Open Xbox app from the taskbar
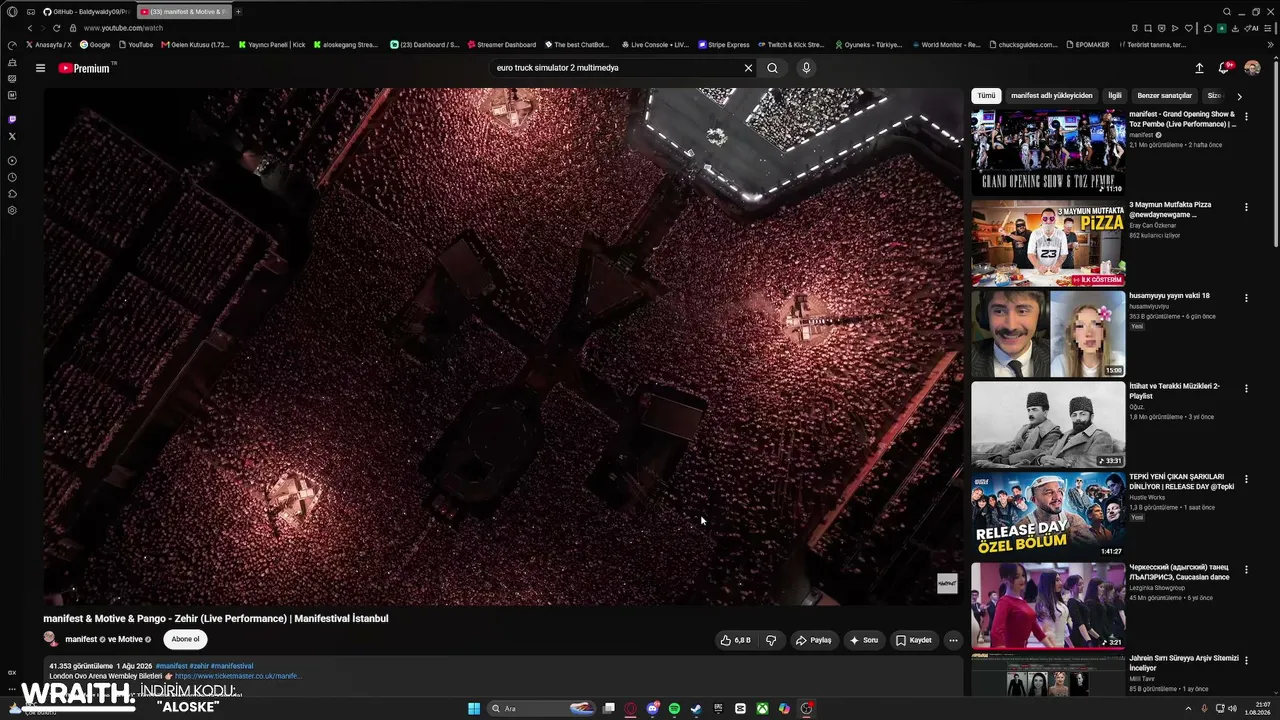Screen dimensions: 1280x720 coord(762,708)
